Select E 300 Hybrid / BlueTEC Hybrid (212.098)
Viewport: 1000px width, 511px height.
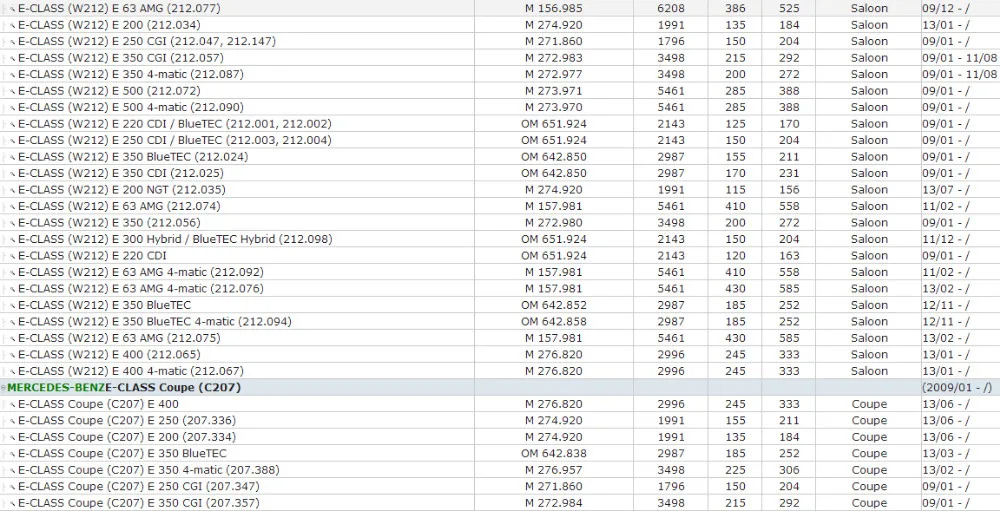click(175, 239)
